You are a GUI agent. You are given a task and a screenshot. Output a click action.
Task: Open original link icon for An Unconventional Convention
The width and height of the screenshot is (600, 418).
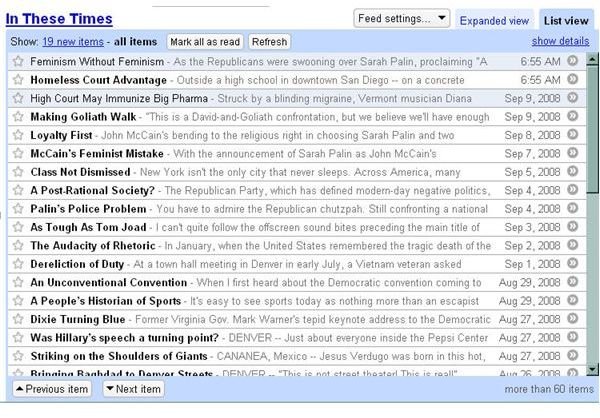572,281
